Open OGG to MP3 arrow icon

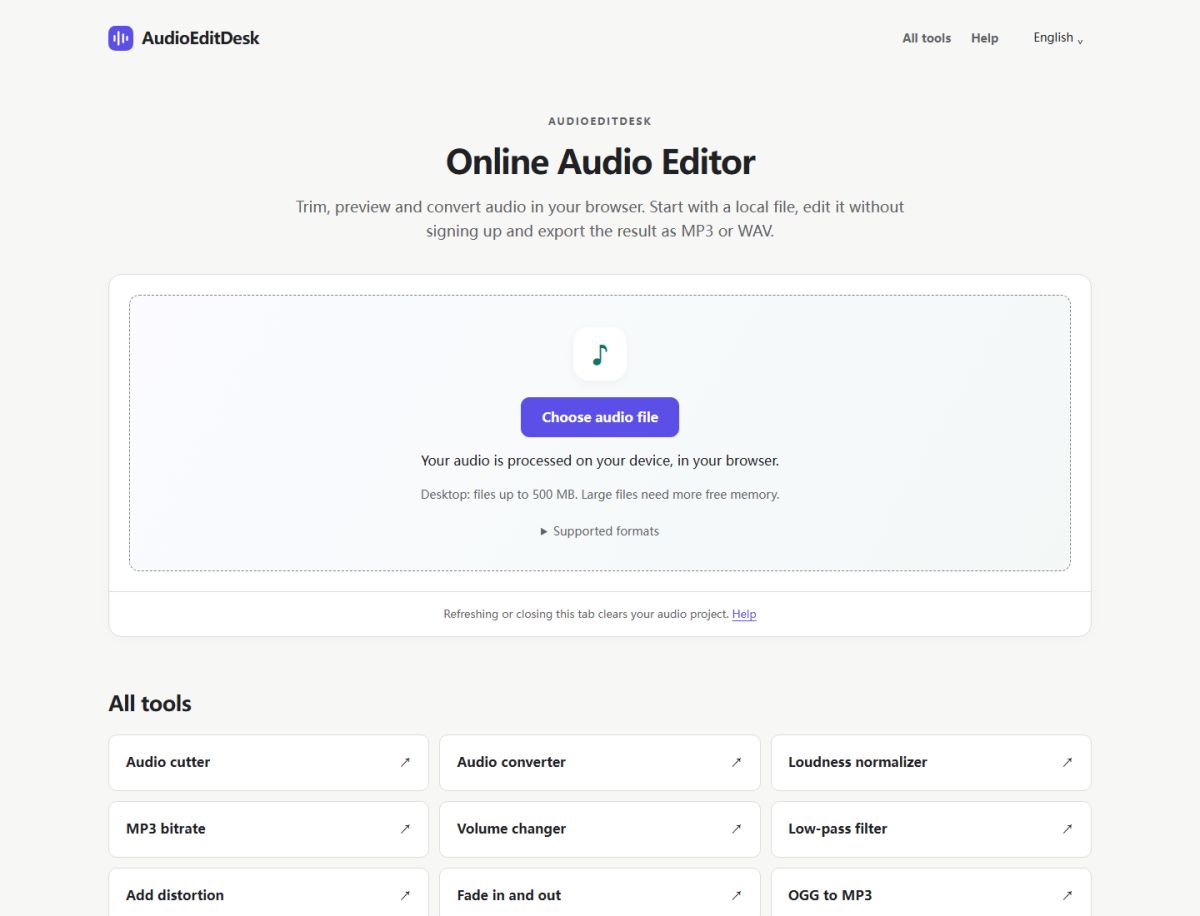(1067, 895)
